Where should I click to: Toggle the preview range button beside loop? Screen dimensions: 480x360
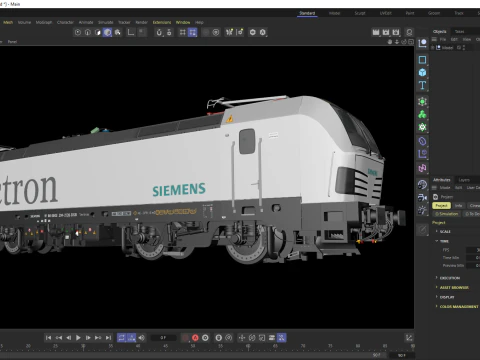click(132, 338)
